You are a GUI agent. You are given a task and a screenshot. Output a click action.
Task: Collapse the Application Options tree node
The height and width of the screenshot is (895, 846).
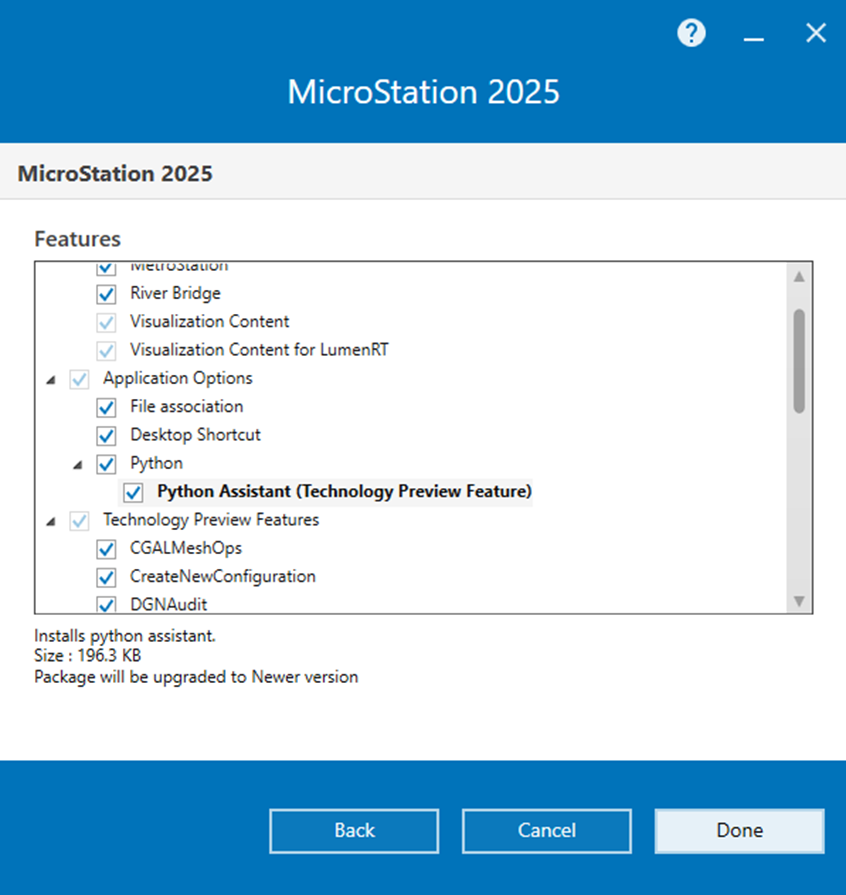(51, 380)
